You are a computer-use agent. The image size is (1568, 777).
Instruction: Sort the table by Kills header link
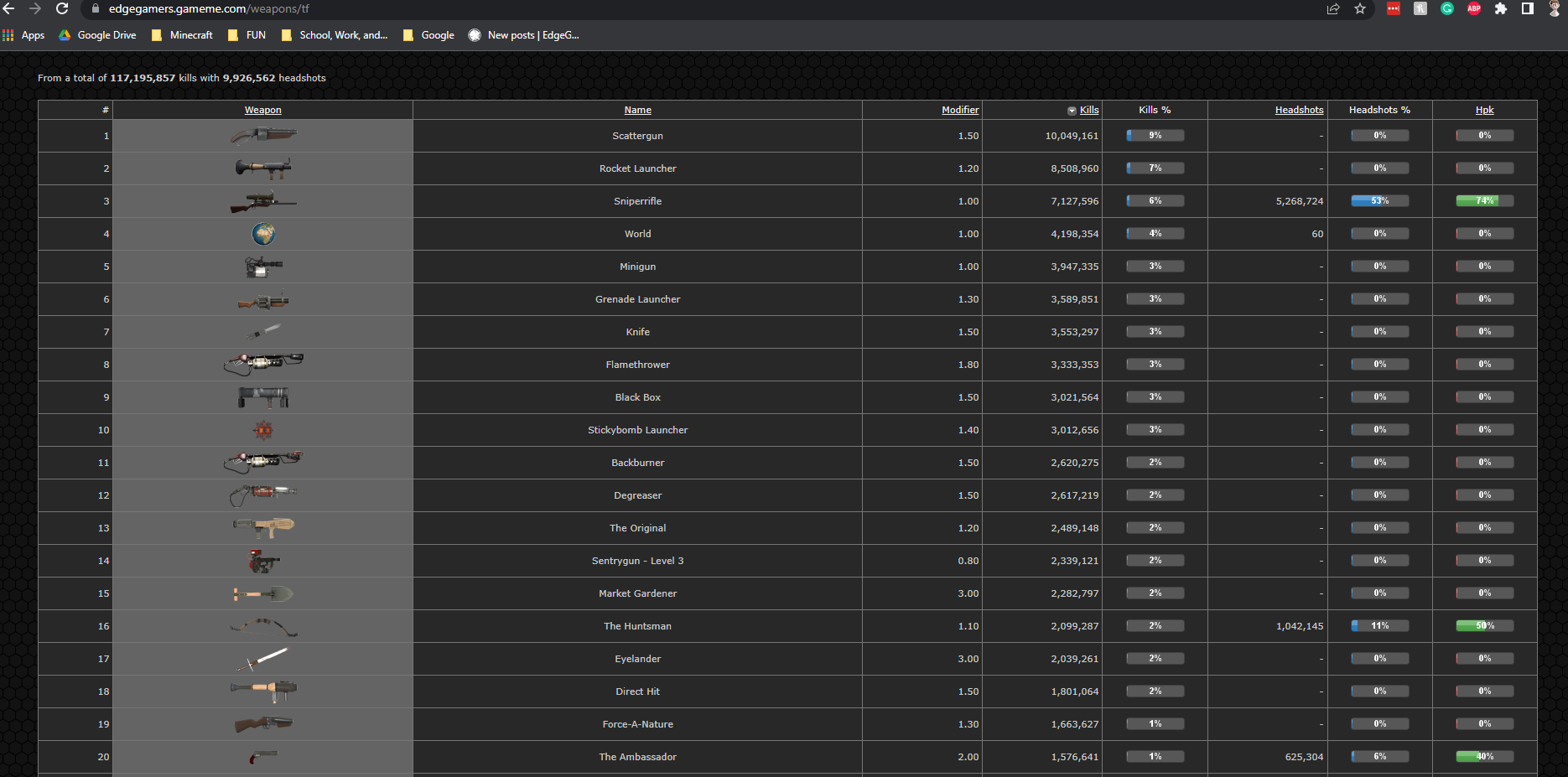[1089, 110]
